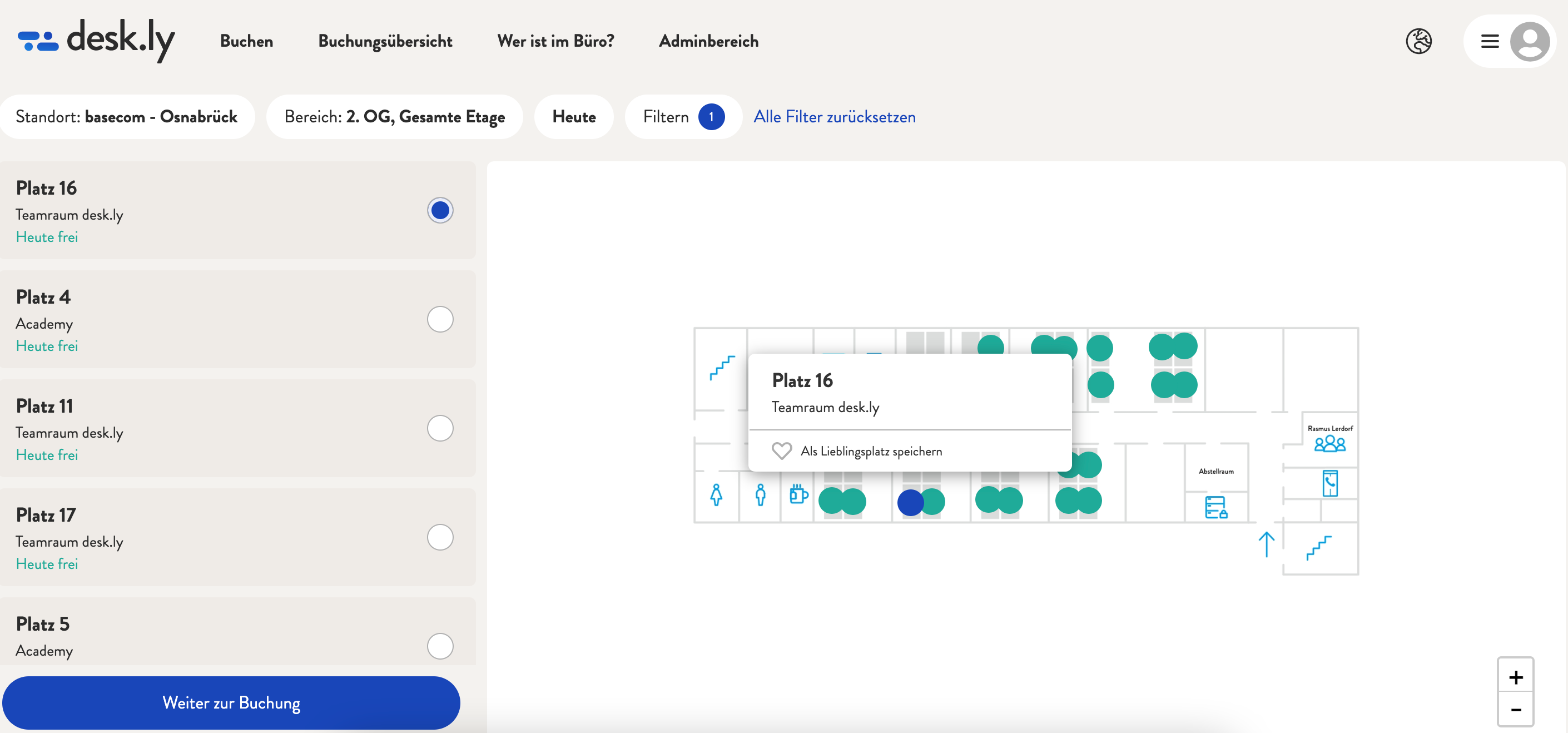Select the Platz 16 radio button

[439, 210]
